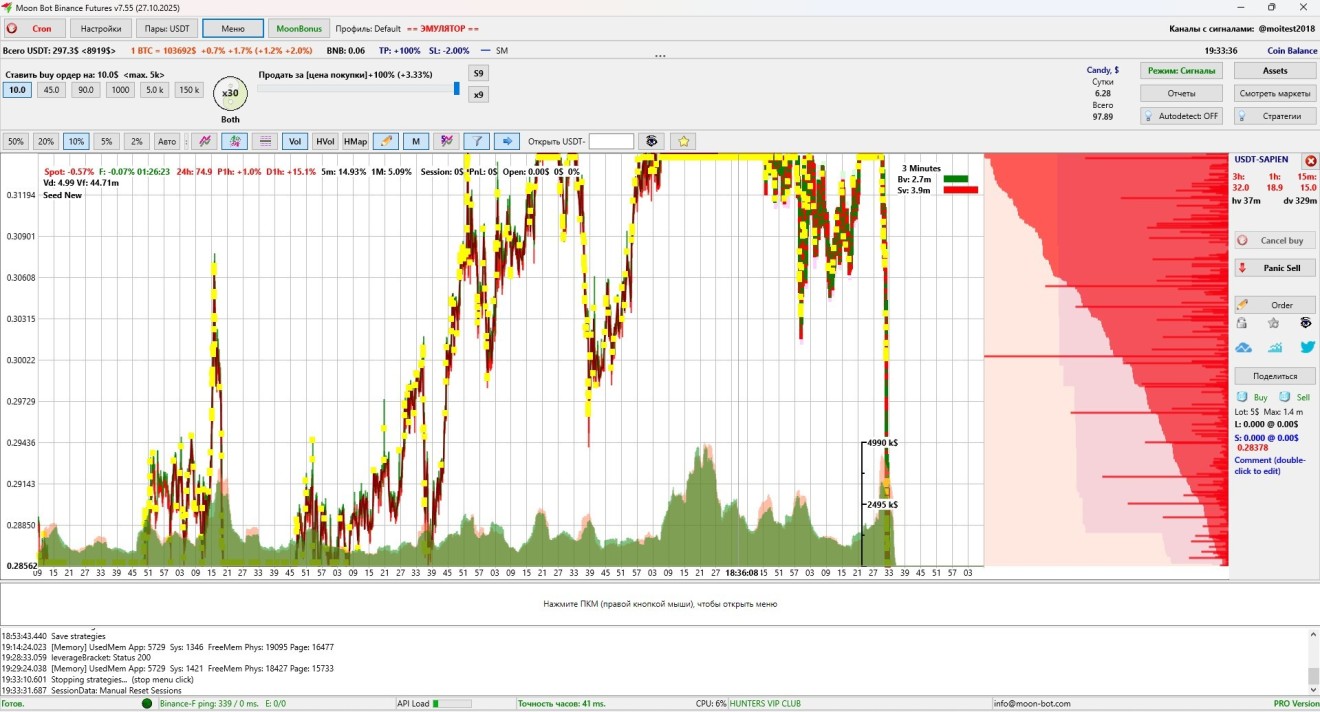Viewport: 1320px width, 712px height.
Task: Select the 150 k order size button
Action: point(189,90)
